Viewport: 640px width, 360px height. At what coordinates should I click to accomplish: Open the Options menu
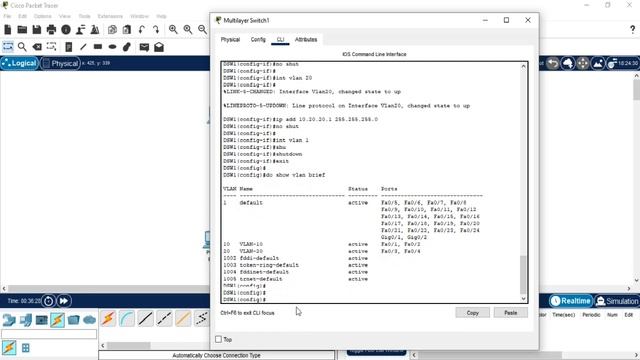pos(43,16)
